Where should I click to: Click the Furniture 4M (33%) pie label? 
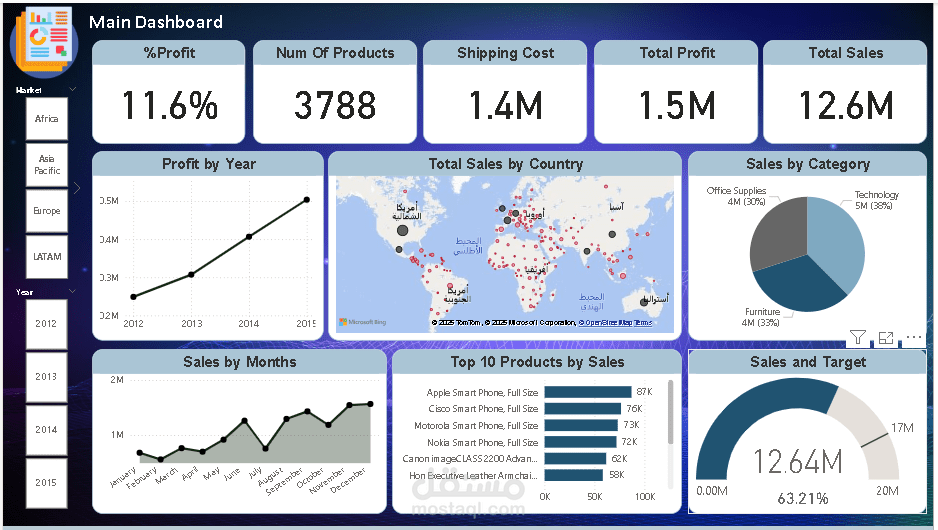(x=762, y=317)
